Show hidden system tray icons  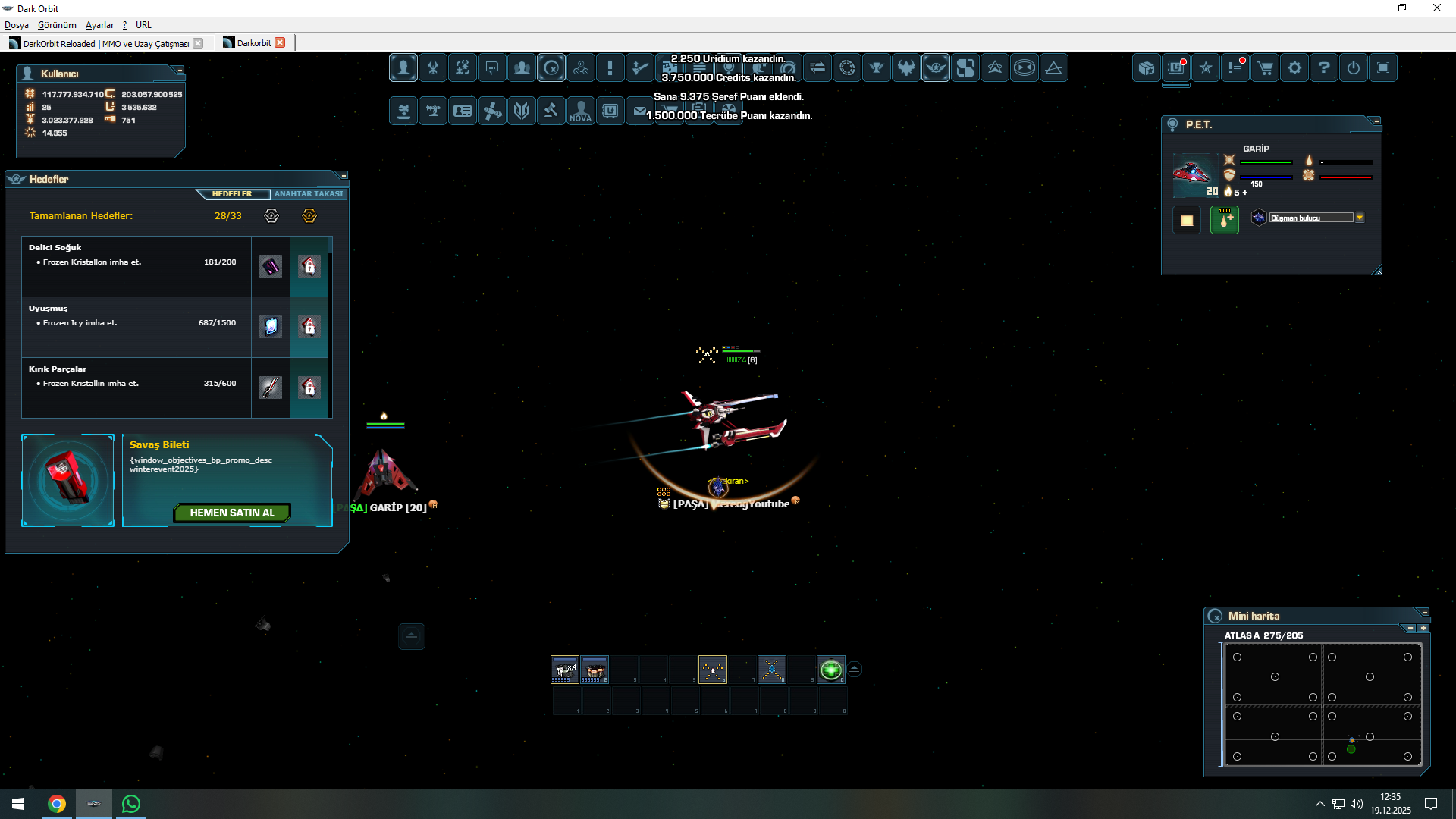coord(1320,804)
